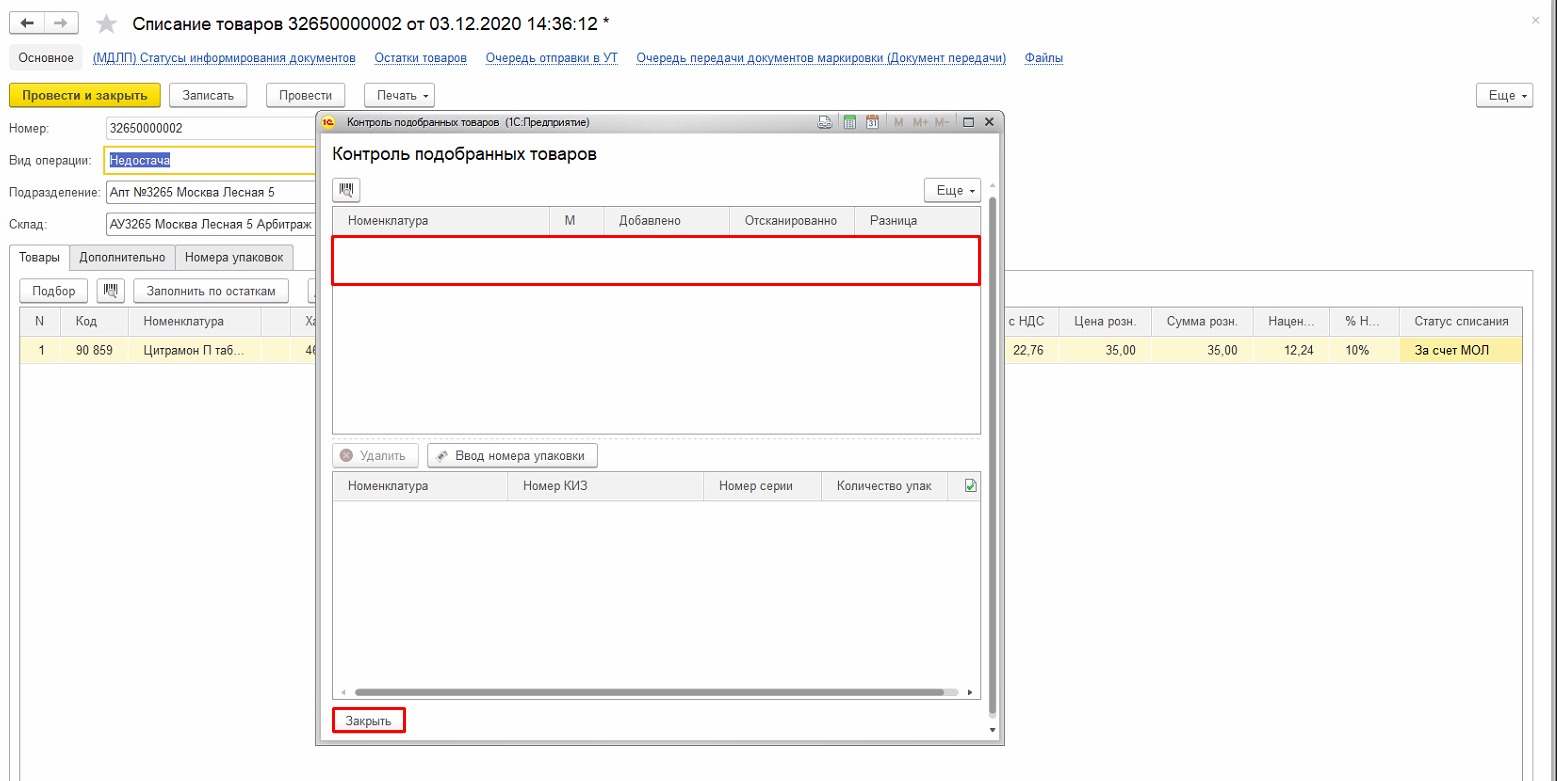The width and height of the screenshot is (1557, 781).
Task: Open the Номера упаковок tab
Action: (234, 258)
